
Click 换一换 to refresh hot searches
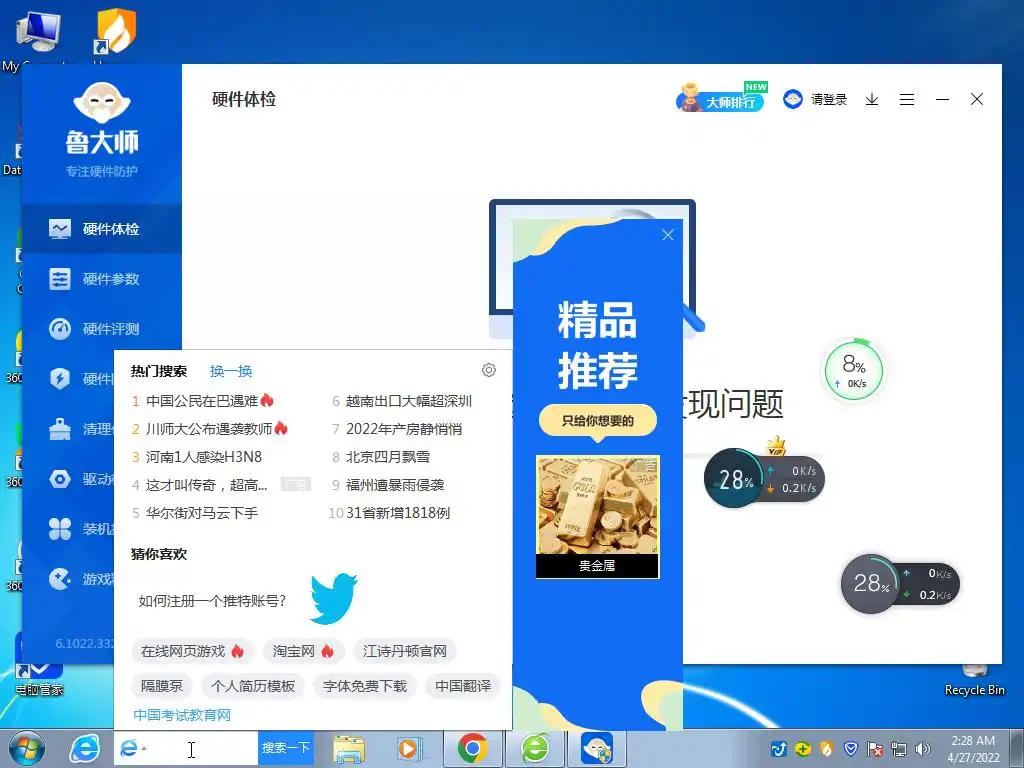pyautogui.click(x=231, y=371)
